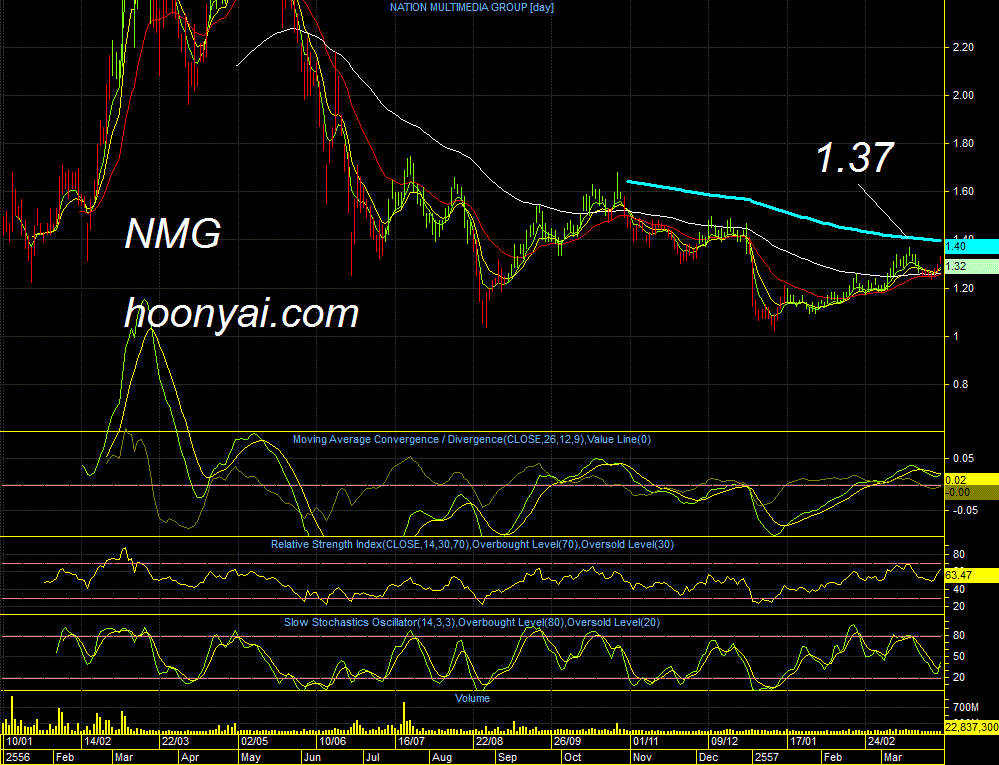999x765 pixels.
Task: Click the 700M volume axis label
Action: pos(966,708)
